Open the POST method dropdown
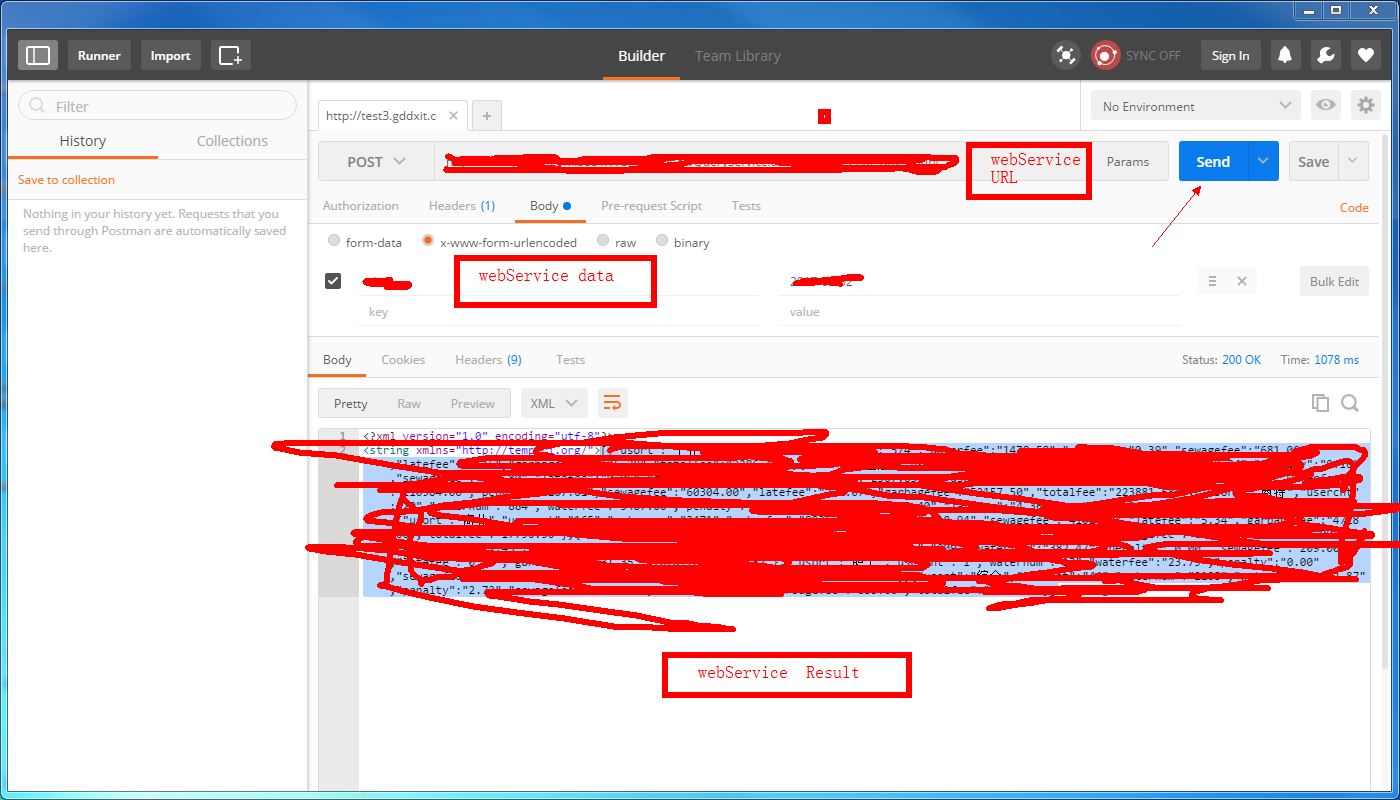1400x800 pixels. (376, 161)
